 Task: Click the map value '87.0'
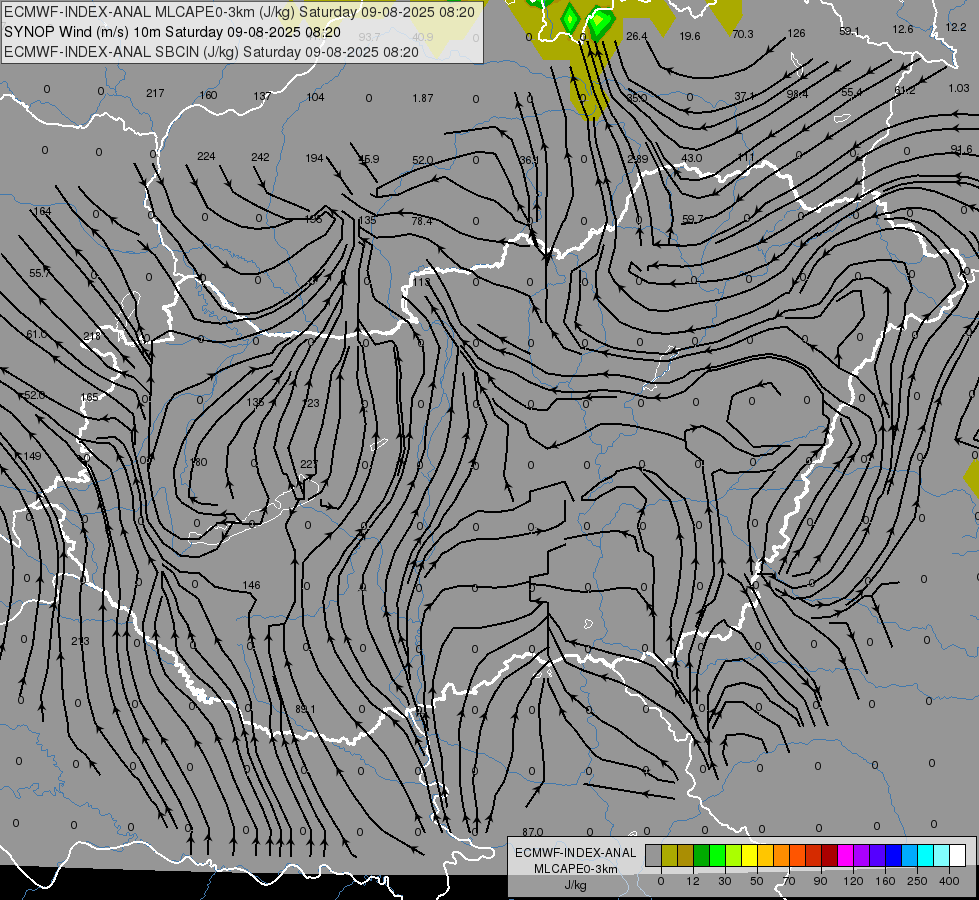pyautogui.click(x=533, y=832)
